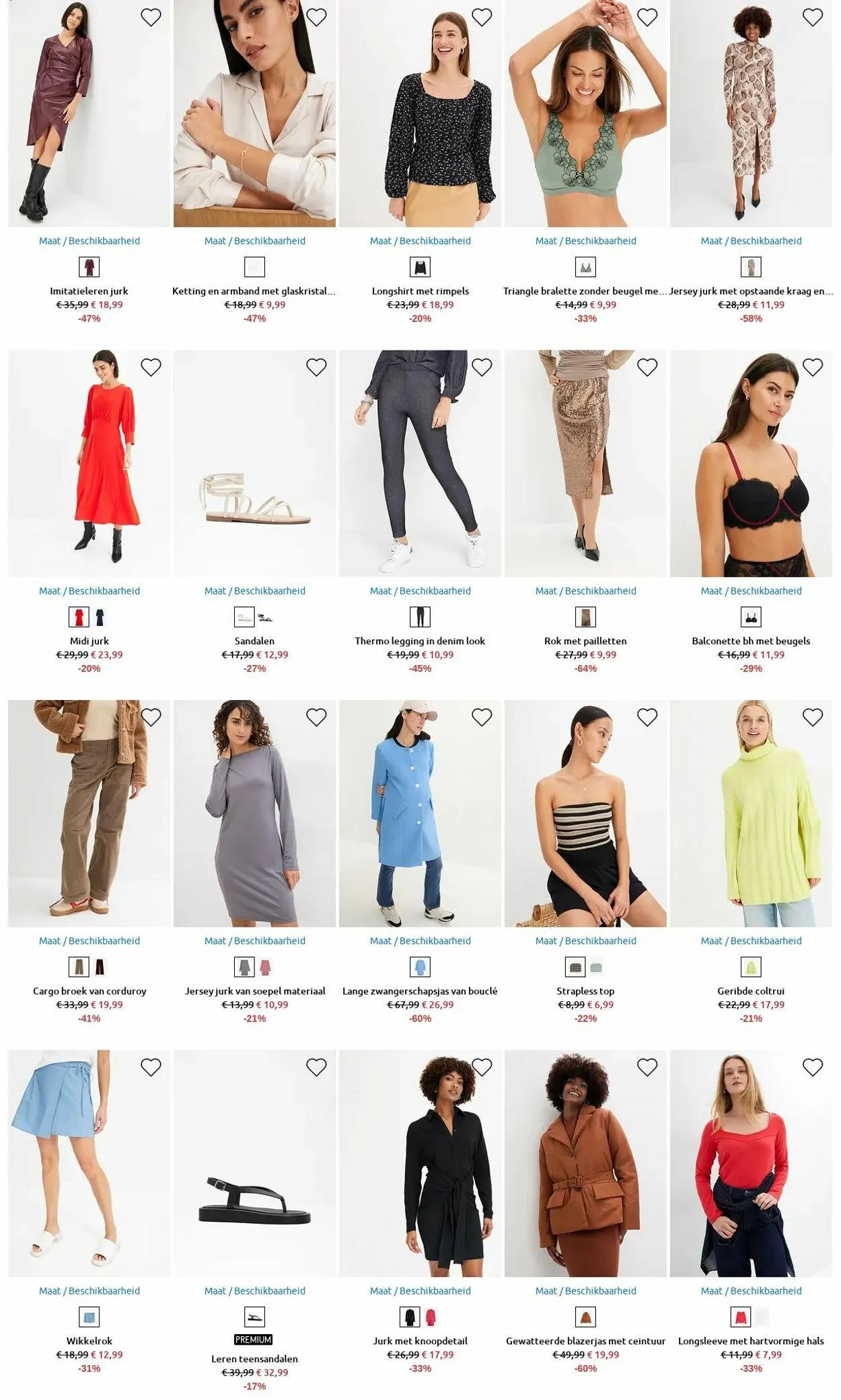Heart the Gewatteerde blazerjas met ceintuur
841x1400 pixels.
[x=647, y=1067]
